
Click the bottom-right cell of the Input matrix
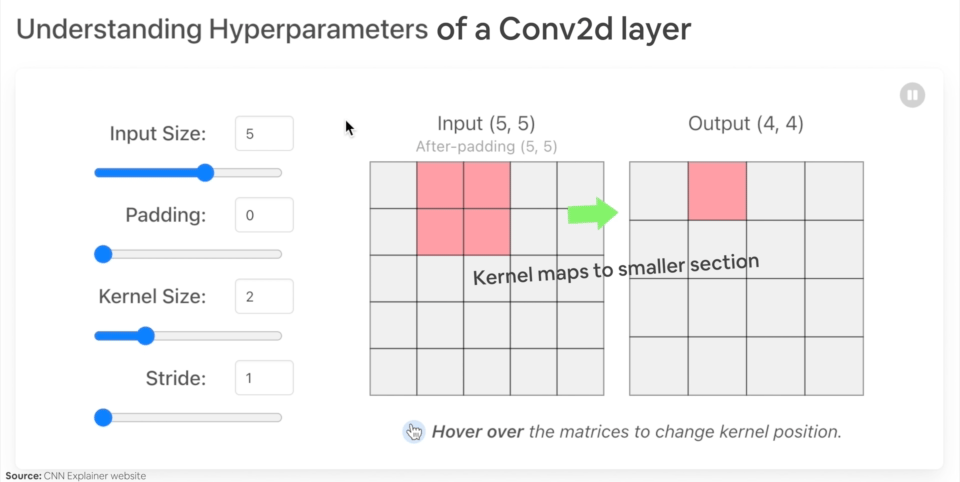[580, 372]
